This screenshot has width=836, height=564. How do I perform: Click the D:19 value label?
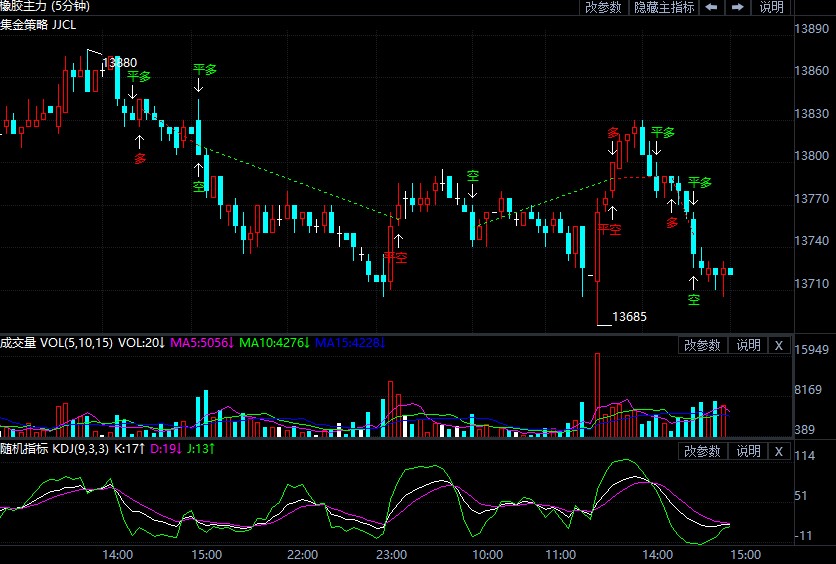point(166,448)
